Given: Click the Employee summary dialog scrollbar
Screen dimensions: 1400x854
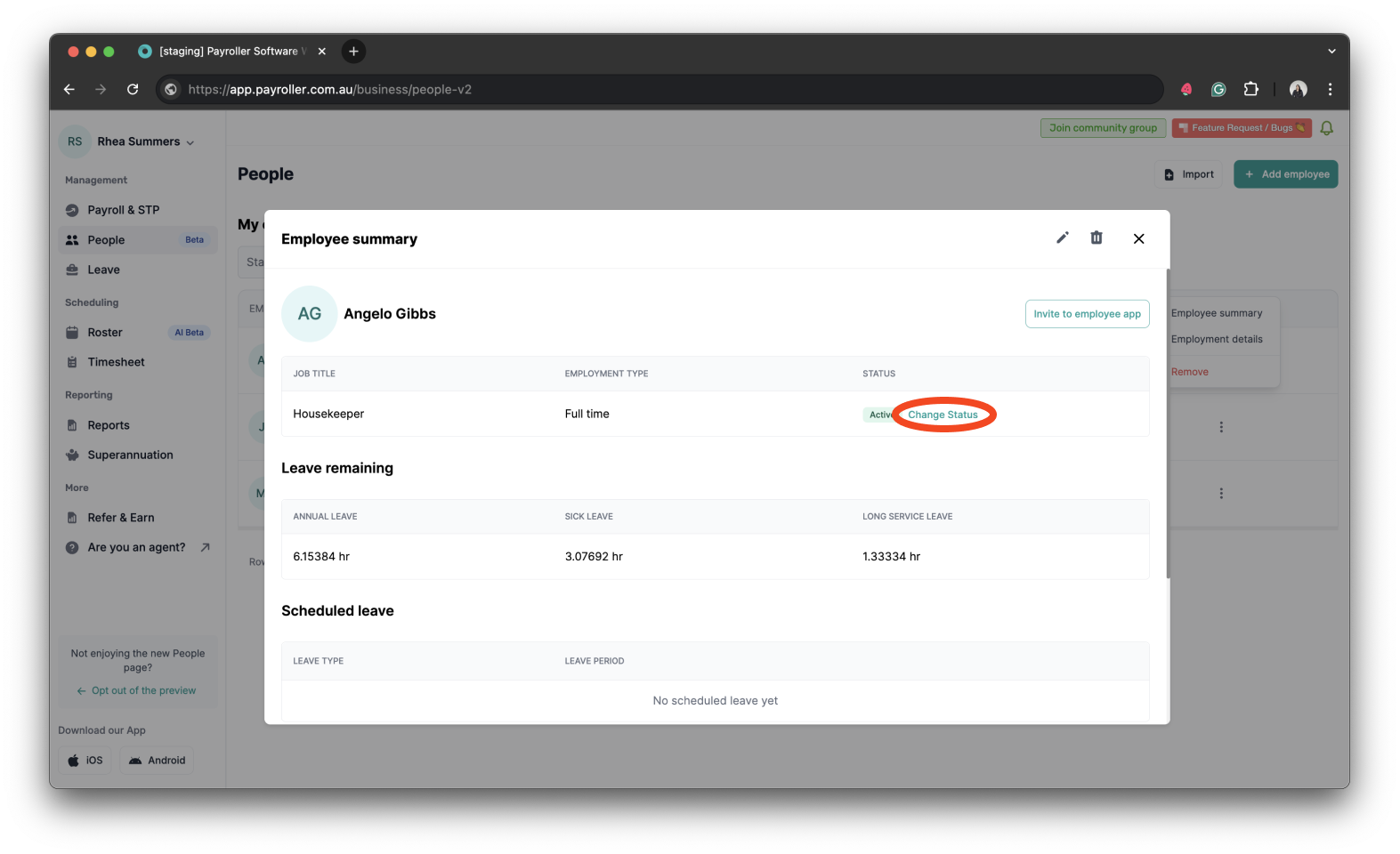Looking at the screenshot, I should click(x=1167, y=423).
